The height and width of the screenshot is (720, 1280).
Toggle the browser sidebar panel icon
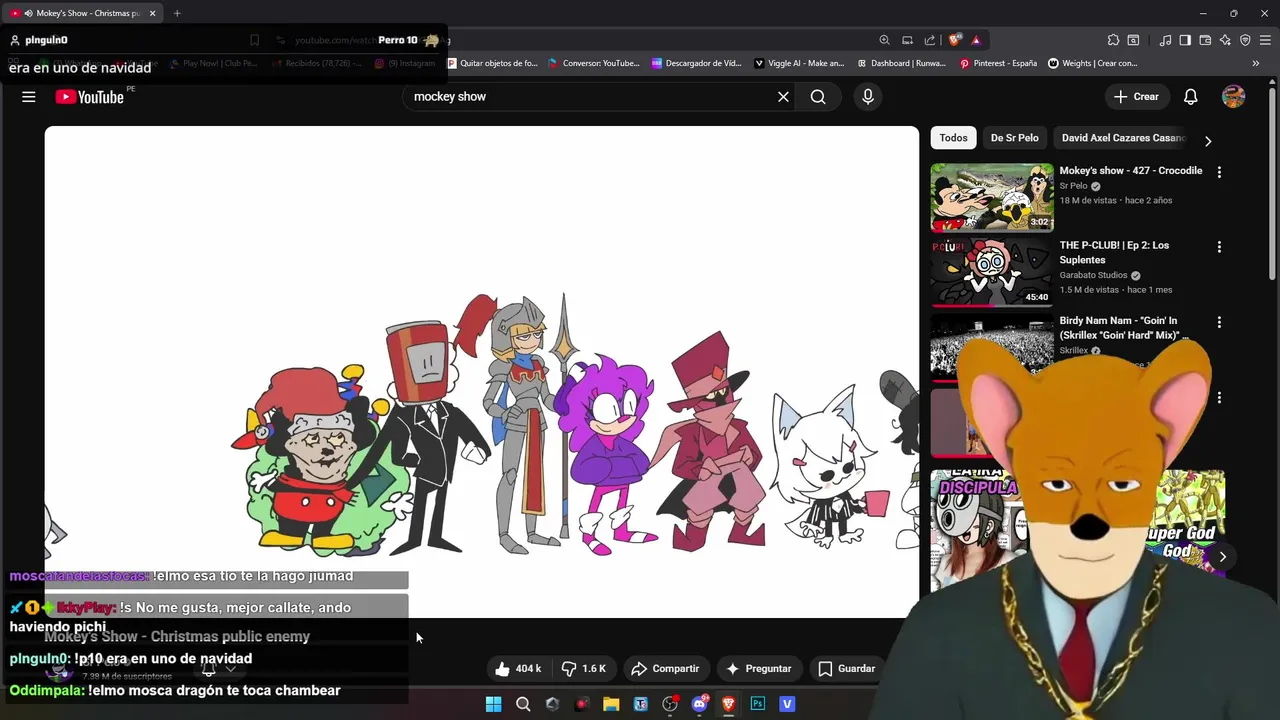[x=1185, y=40]
